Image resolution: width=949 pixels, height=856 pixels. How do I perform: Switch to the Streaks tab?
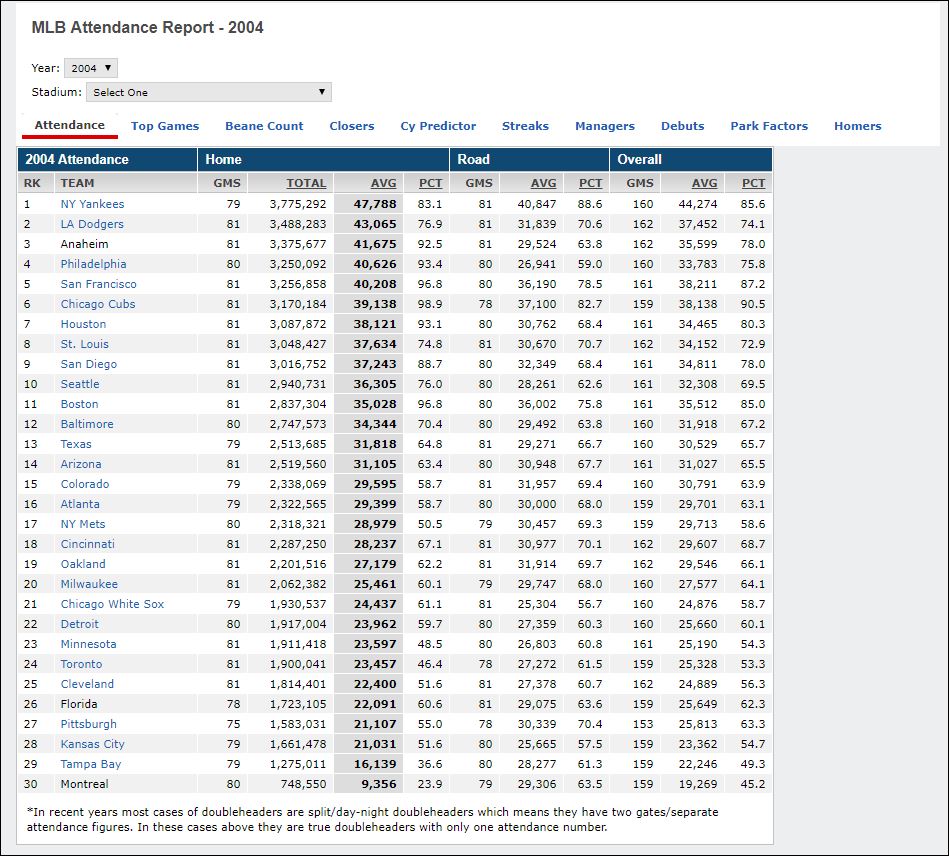tap(525, 126)
